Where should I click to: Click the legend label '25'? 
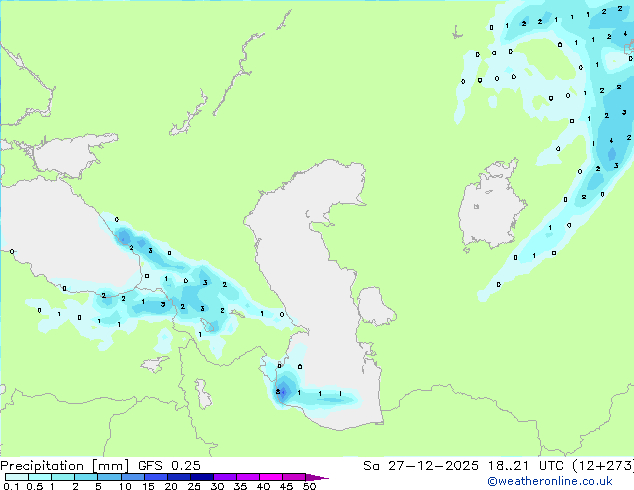click(194, 486)
